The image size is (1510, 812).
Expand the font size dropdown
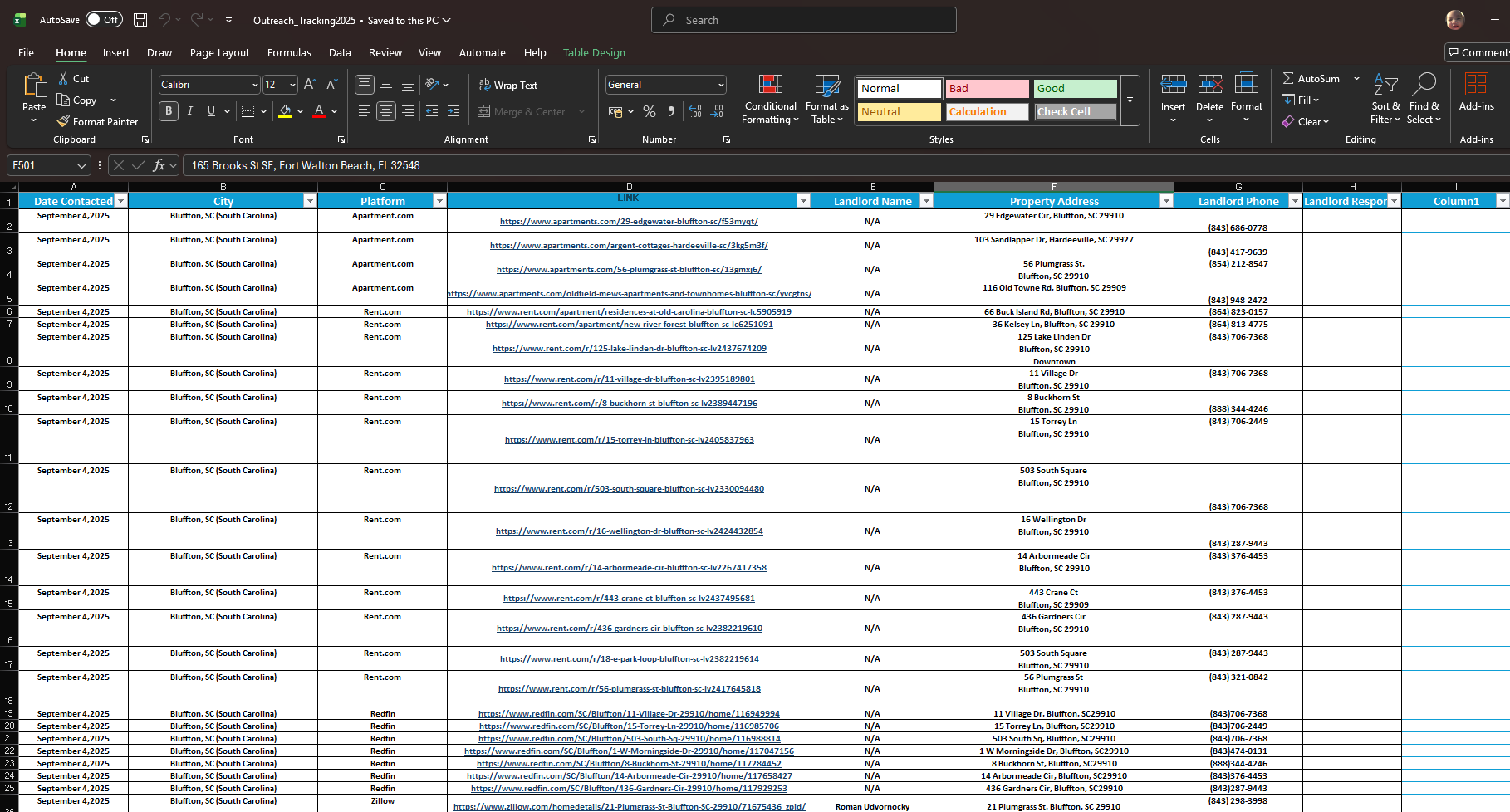click(x=292, y=85)
